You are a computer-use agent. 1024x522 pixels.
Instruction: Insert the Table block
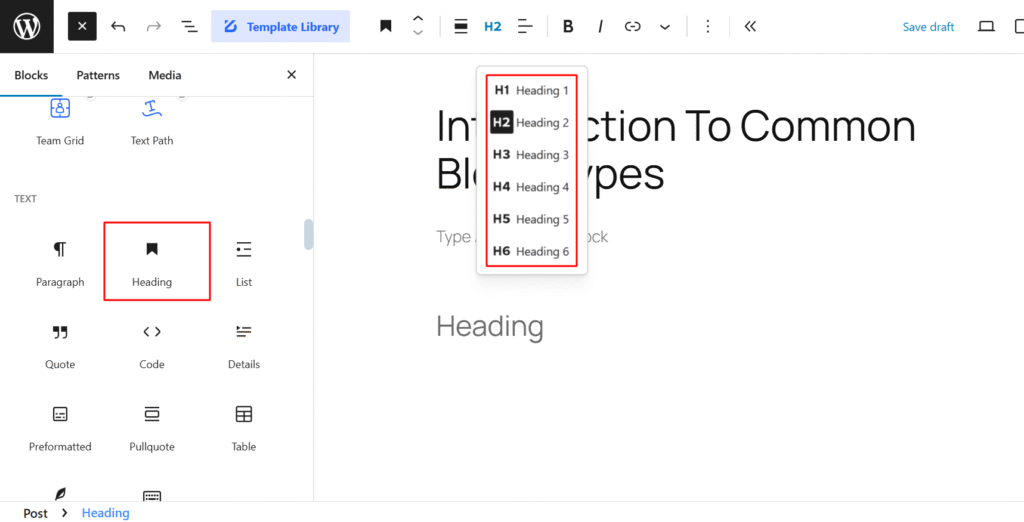[x=244, y=427]
